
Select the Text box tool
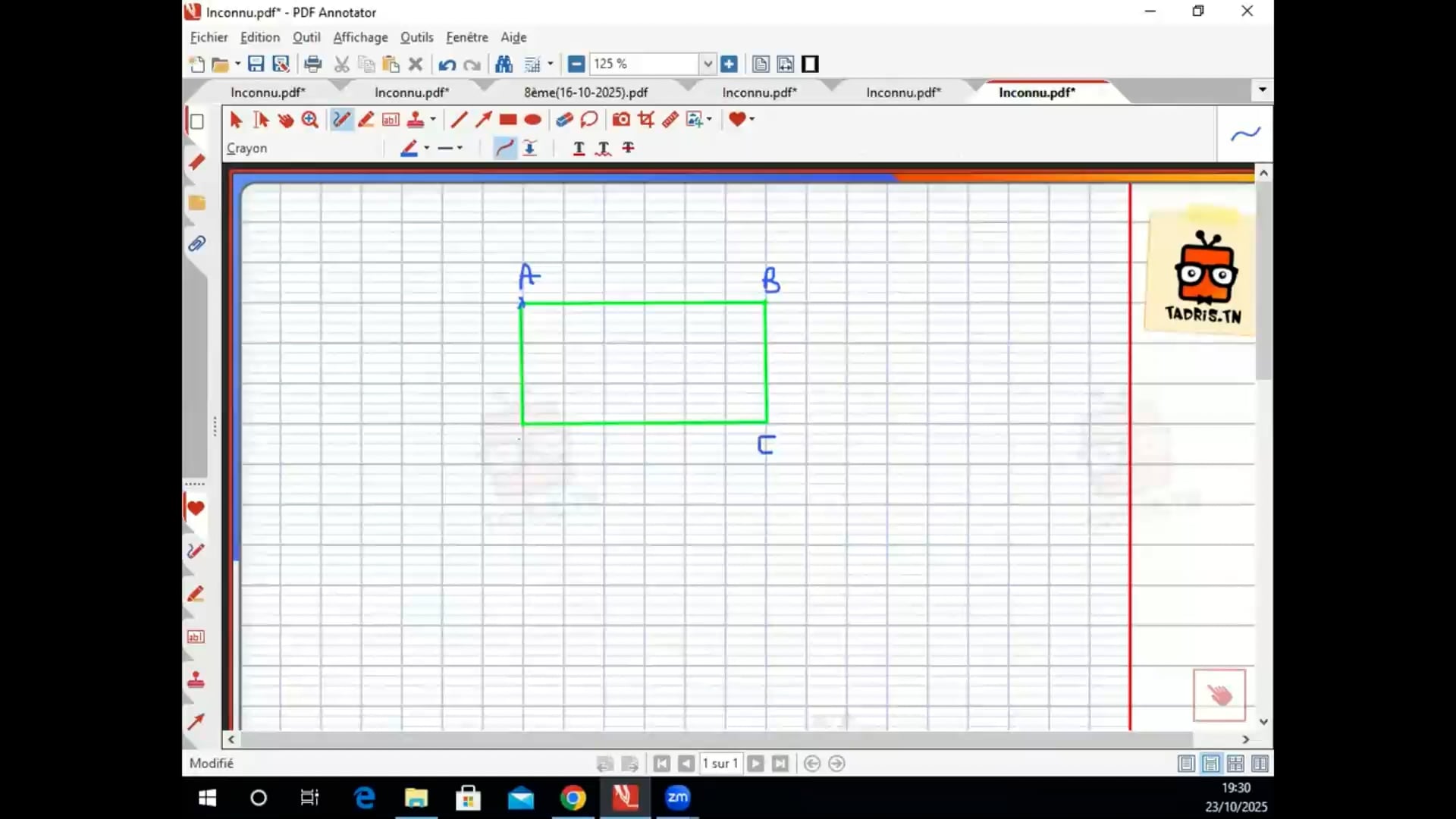tap(391, 120)
